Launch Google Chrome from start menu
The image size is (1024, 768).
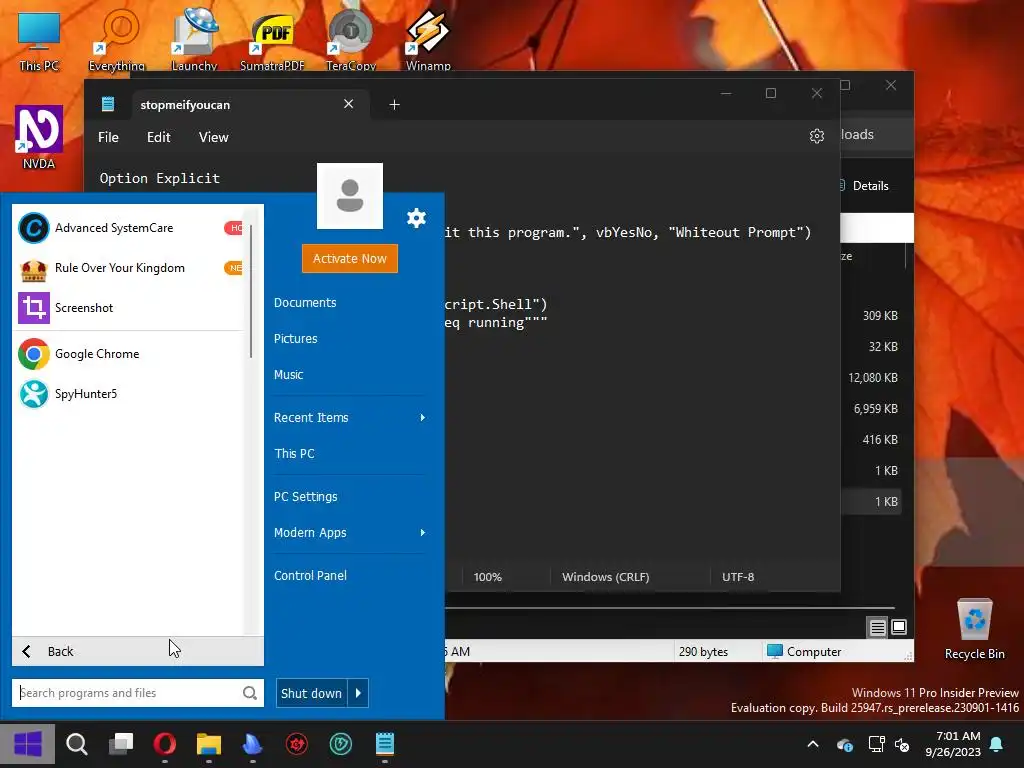[x=129, y=354]
